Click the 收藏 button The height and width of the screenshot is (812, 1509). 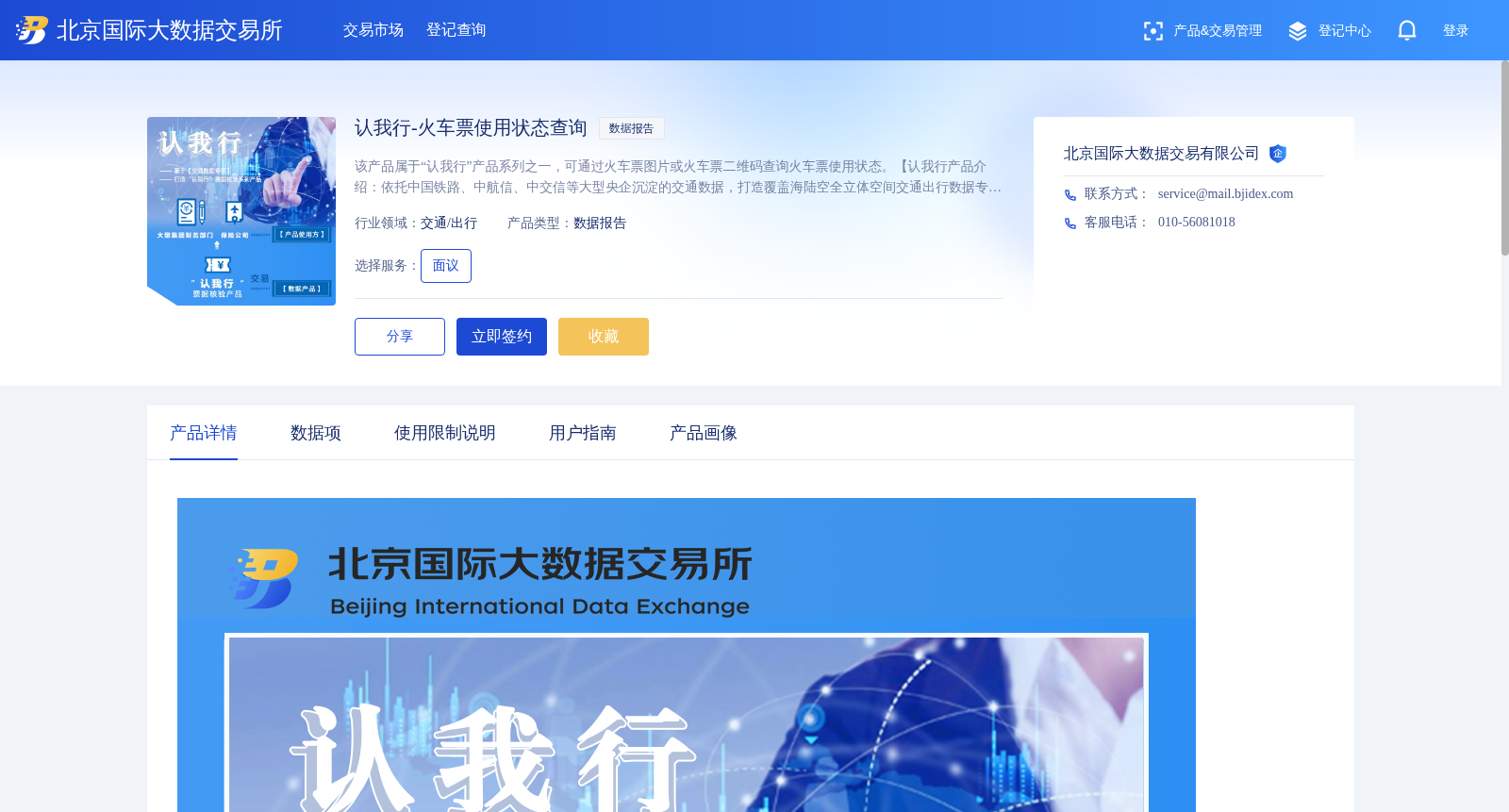tap(604, 337)
